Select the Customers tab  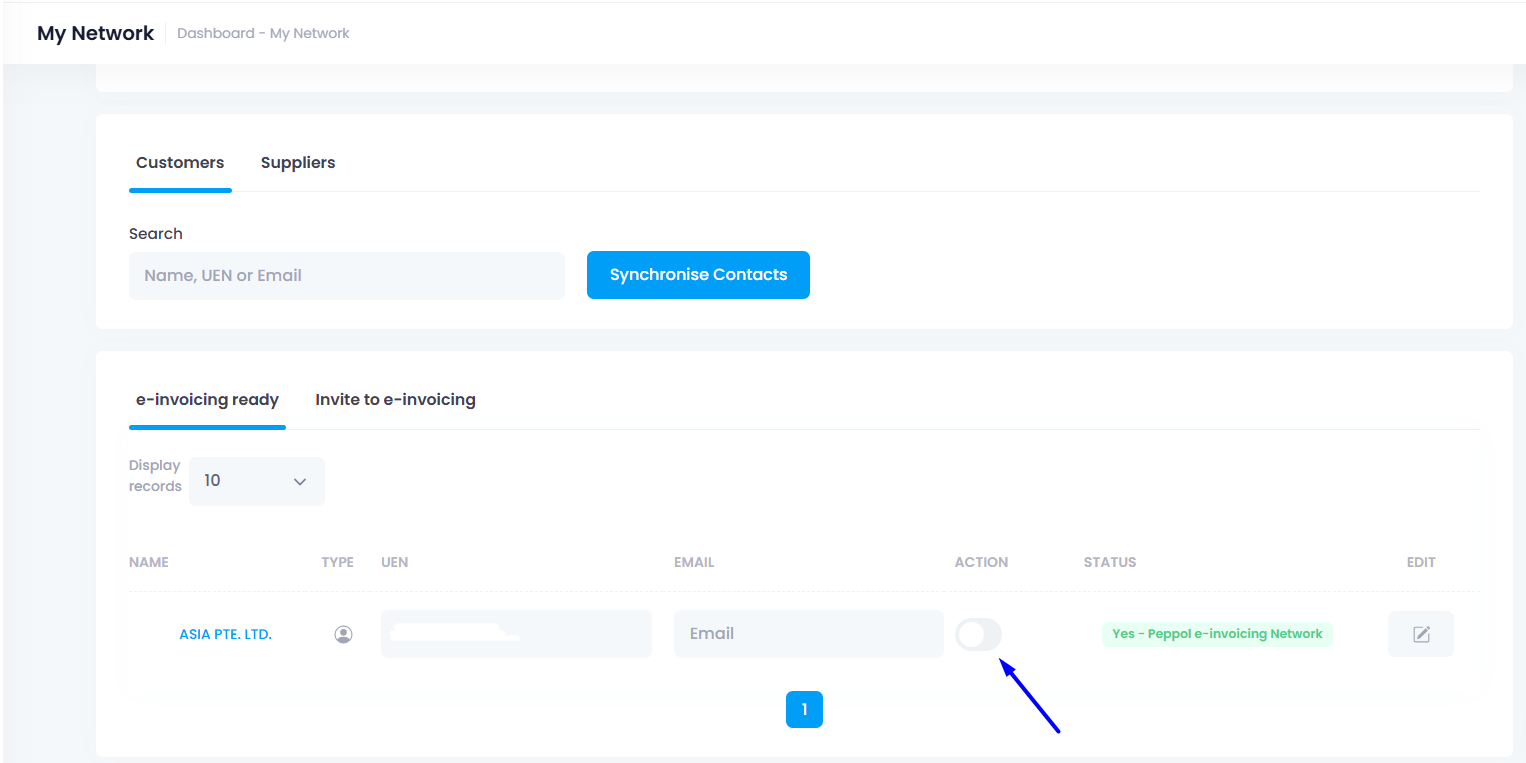point(180,163)
